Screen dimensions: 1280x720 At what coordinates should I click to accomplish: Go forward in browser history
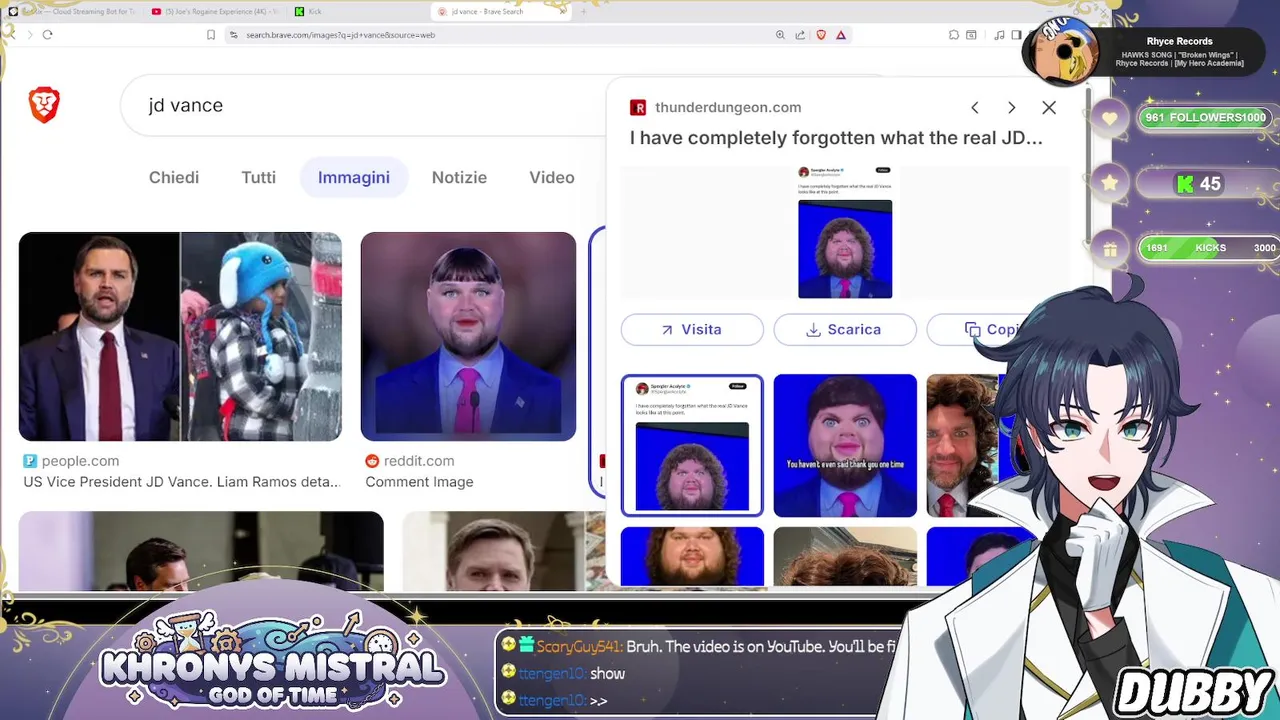29,34
